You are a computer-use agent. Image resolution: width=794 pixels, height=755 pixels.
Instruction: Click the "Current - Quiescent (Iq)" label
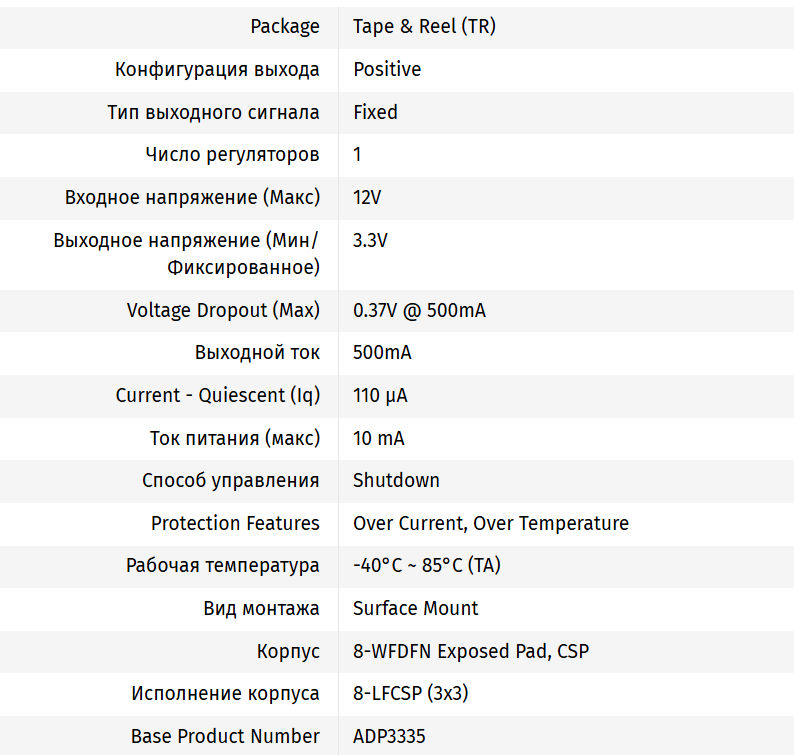coord(218,396)
